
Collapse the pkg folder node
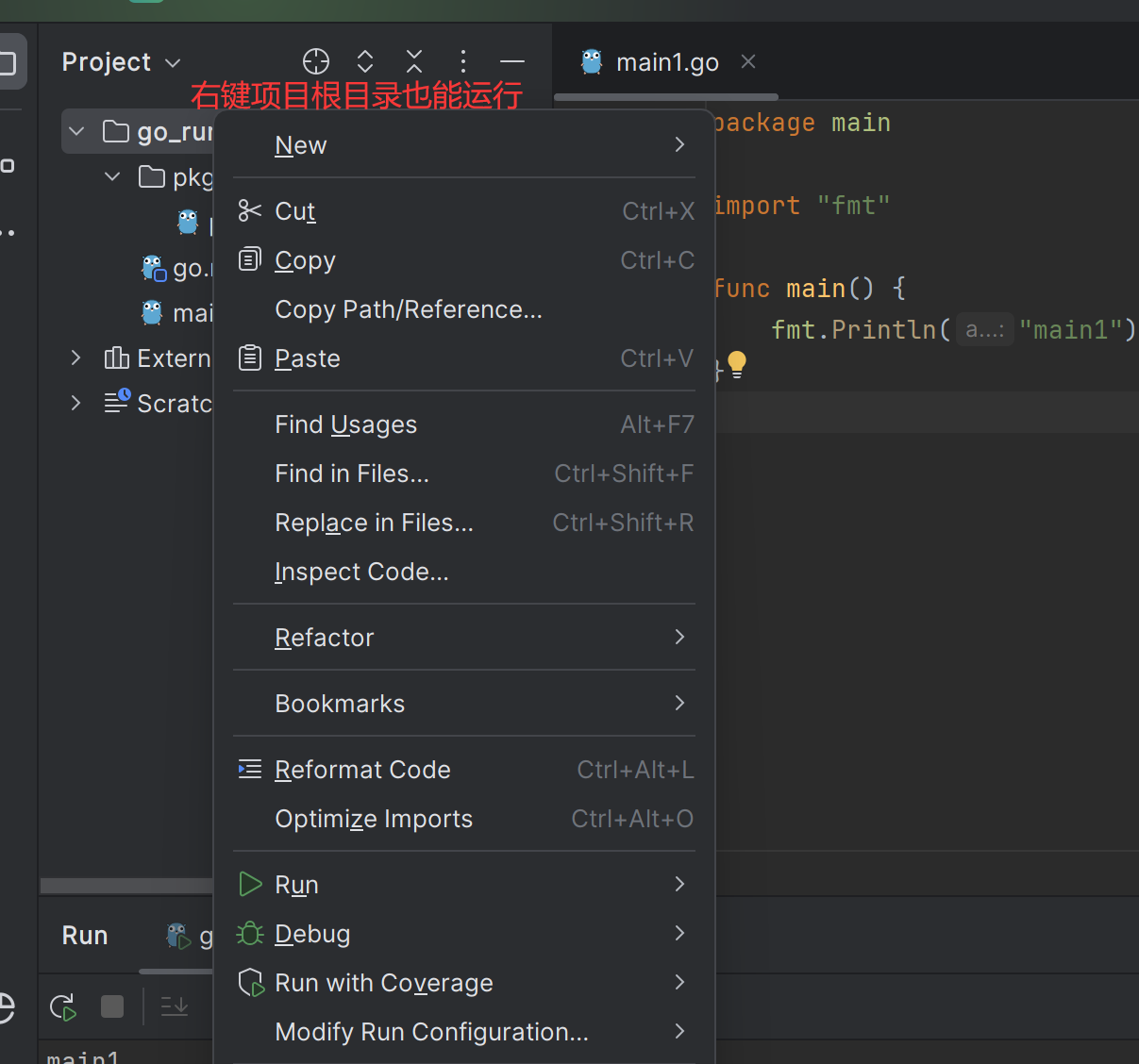coord(112,176)
